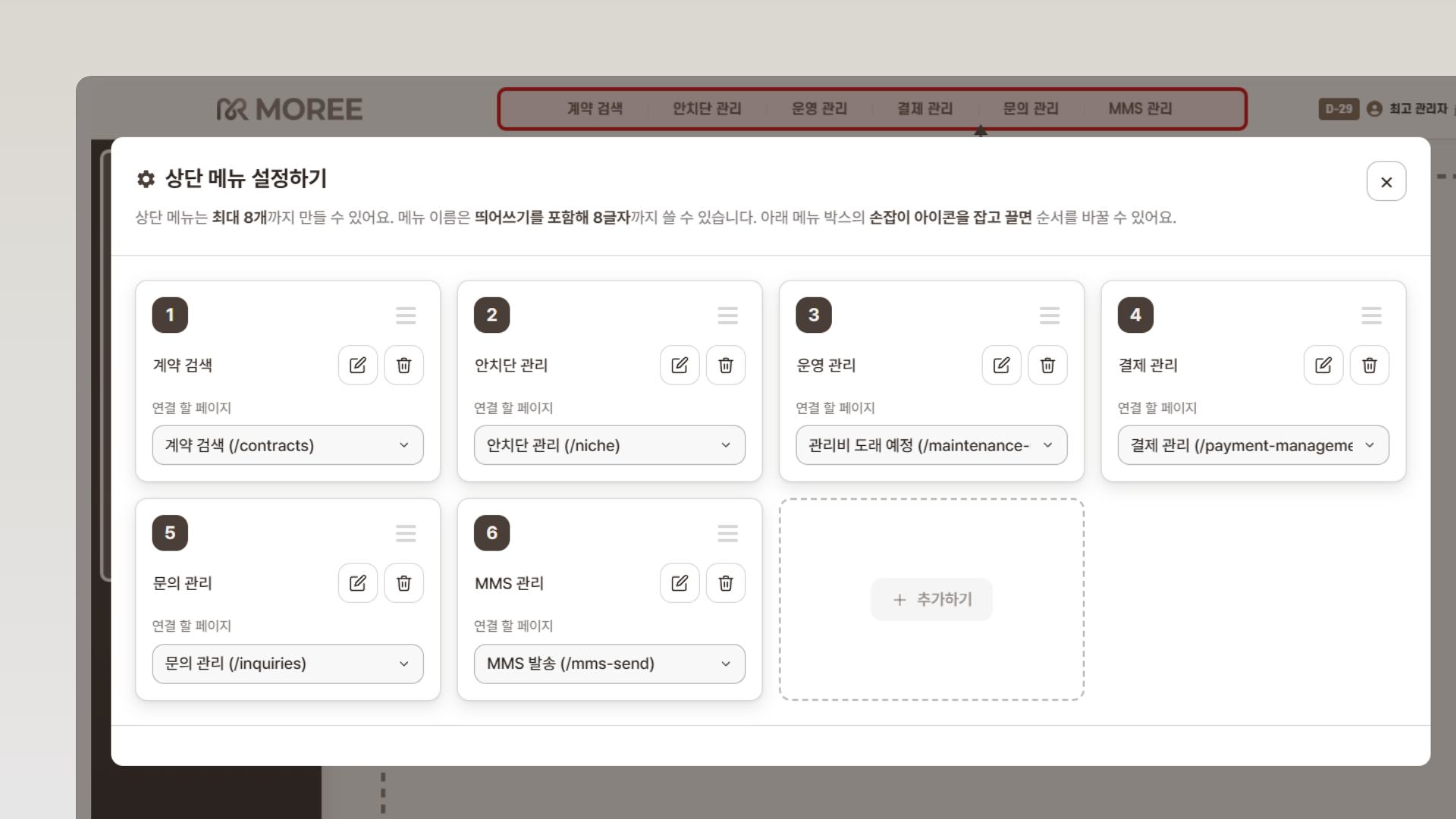Open the 결제 관리 (/payment-management) dropdown

pos(1254,445)
